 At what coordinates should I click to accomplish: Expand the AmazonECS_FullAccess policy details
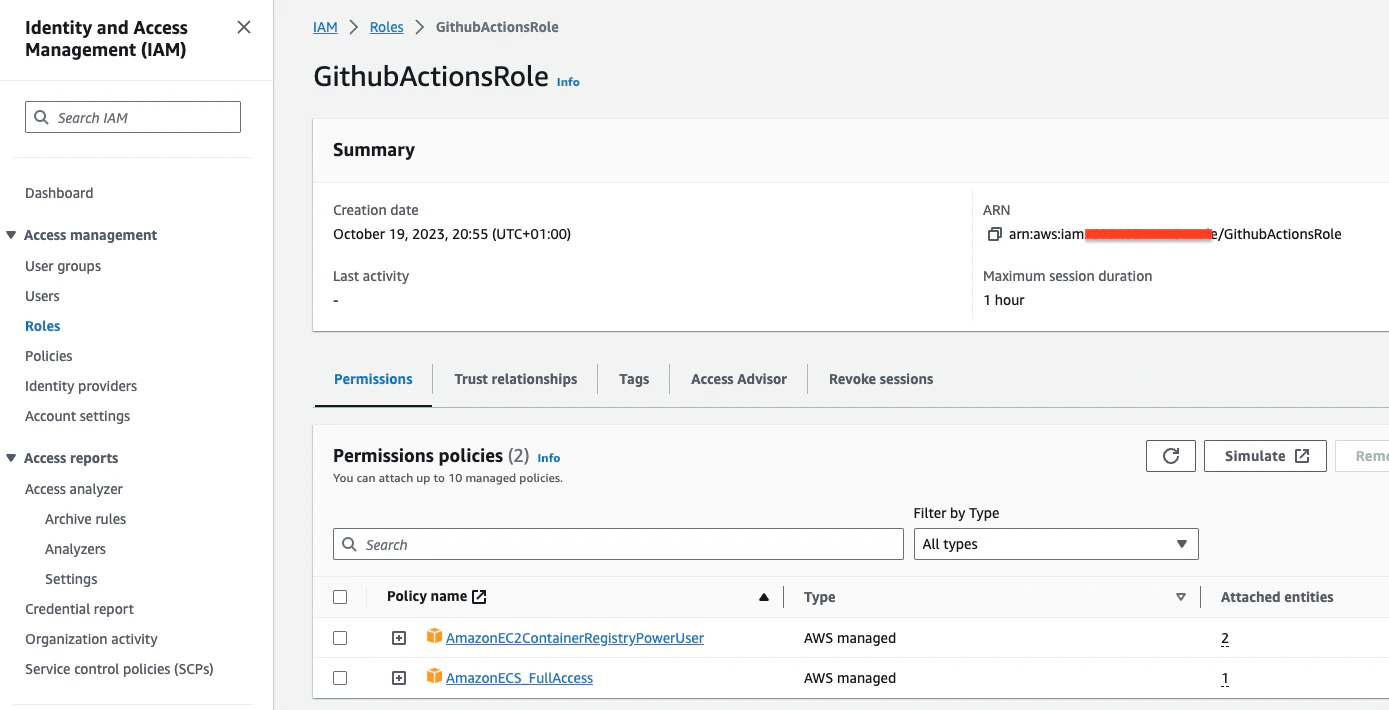coord(399,677)
